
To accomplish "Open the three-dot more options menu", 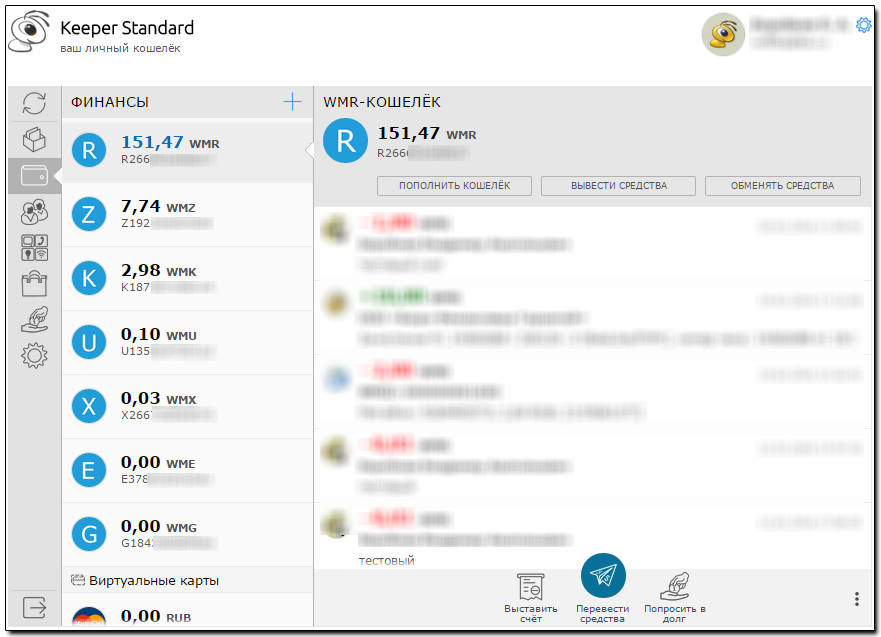I will [857, 599].
